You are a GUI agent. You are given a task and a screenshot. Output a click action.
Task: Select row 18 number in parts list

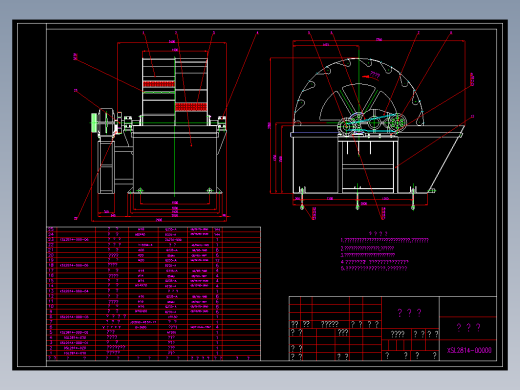coord(51,265)
